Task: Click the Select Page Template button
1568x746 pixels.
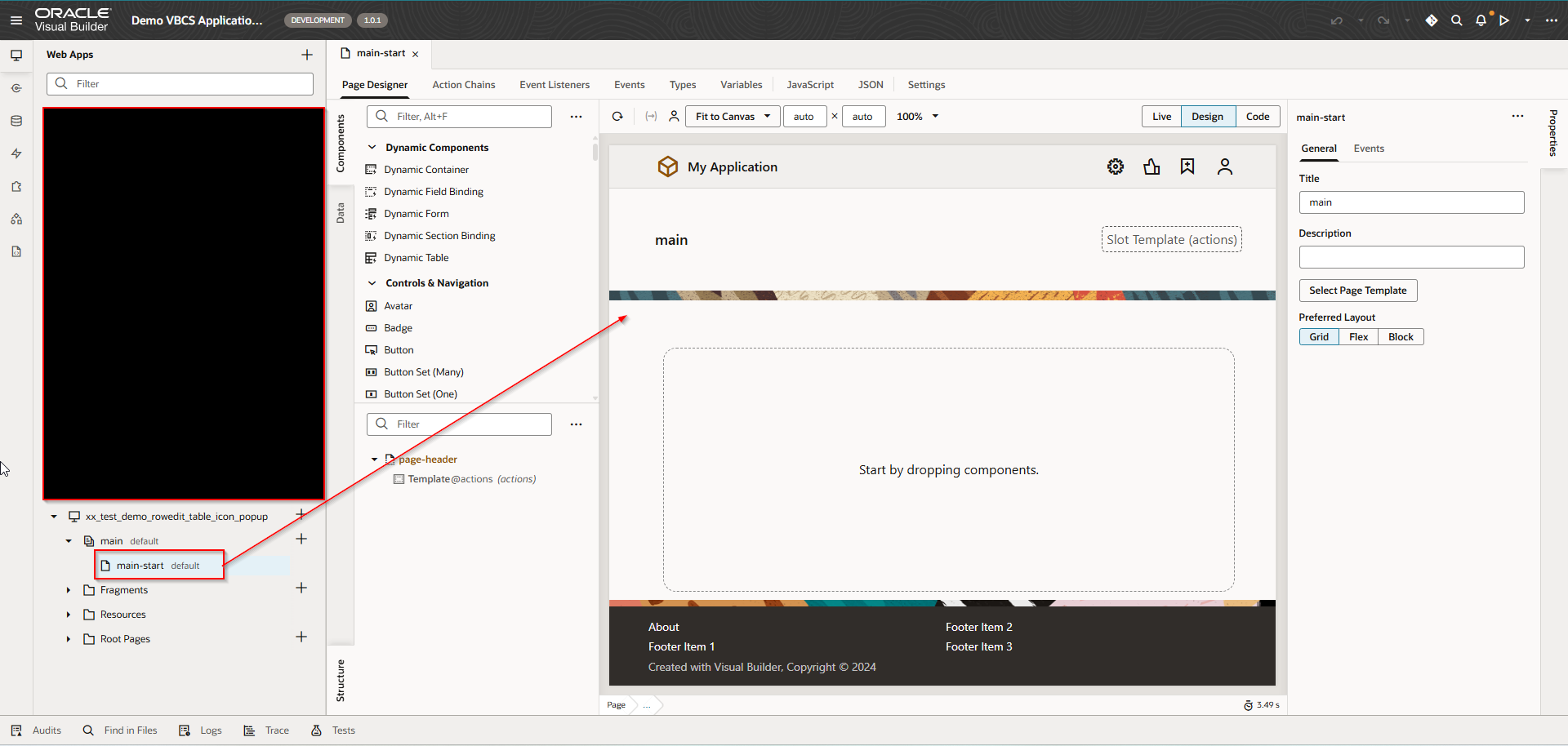Action: point(1357,291)
